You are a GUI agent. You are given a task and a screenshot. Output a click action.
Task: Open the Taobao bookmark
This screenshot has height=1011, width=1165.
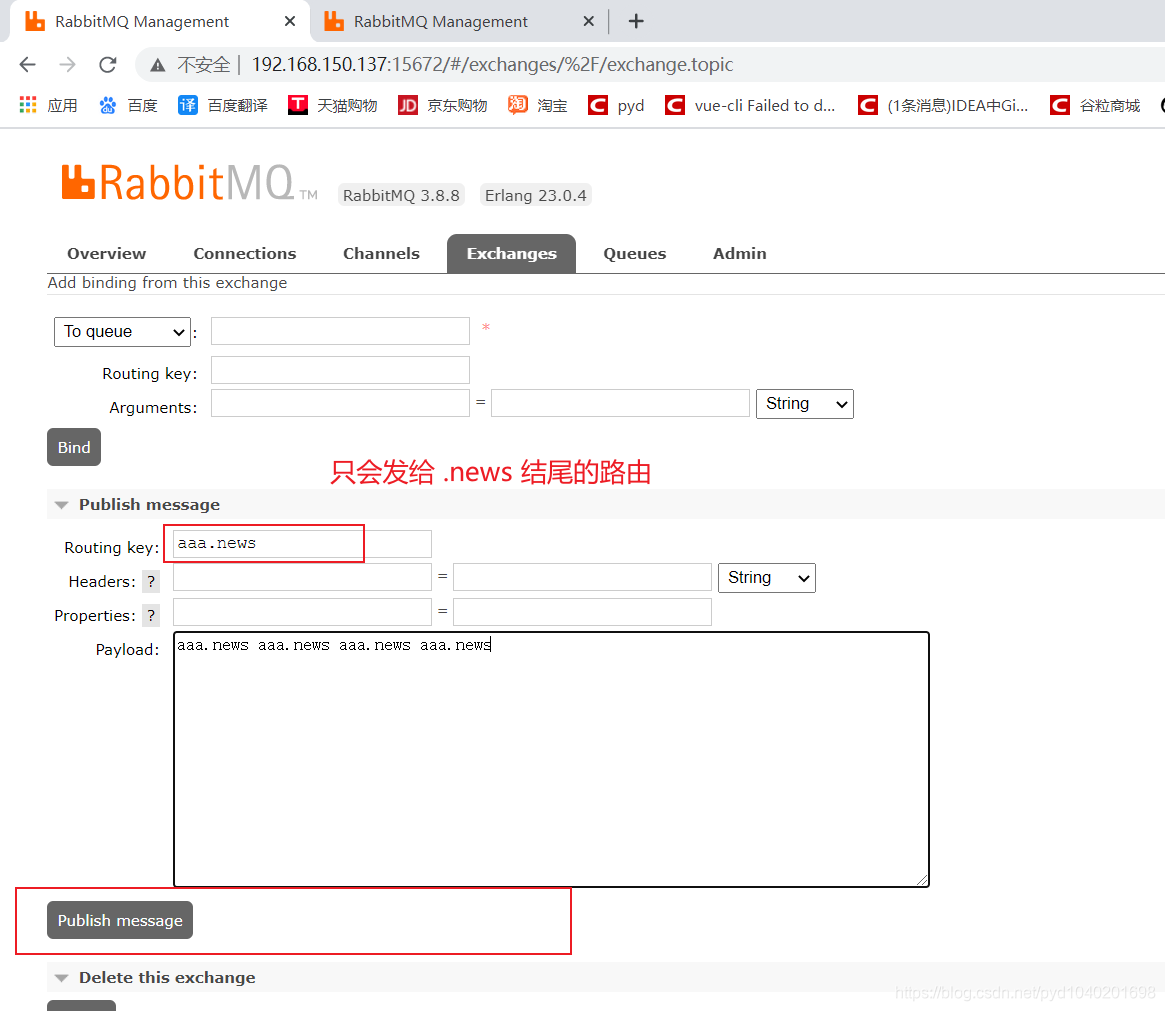[x=537, y=105]
